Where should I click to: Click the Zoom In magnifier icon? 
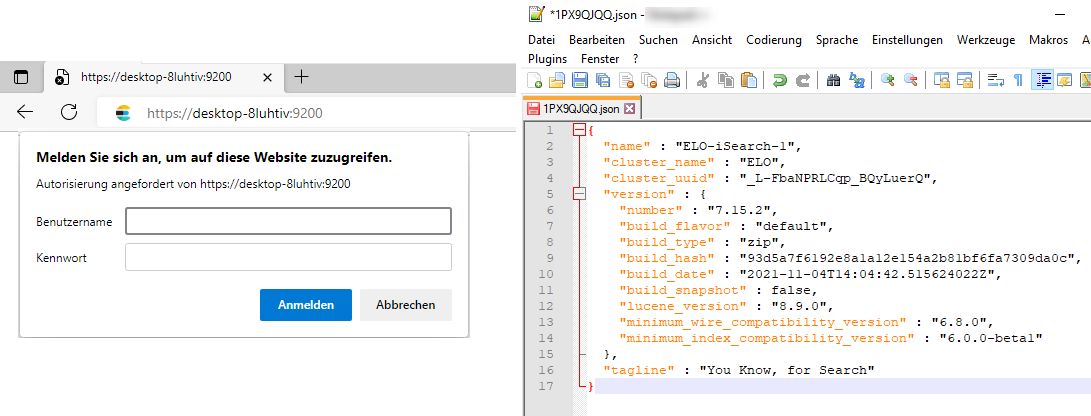coord(887,81)
